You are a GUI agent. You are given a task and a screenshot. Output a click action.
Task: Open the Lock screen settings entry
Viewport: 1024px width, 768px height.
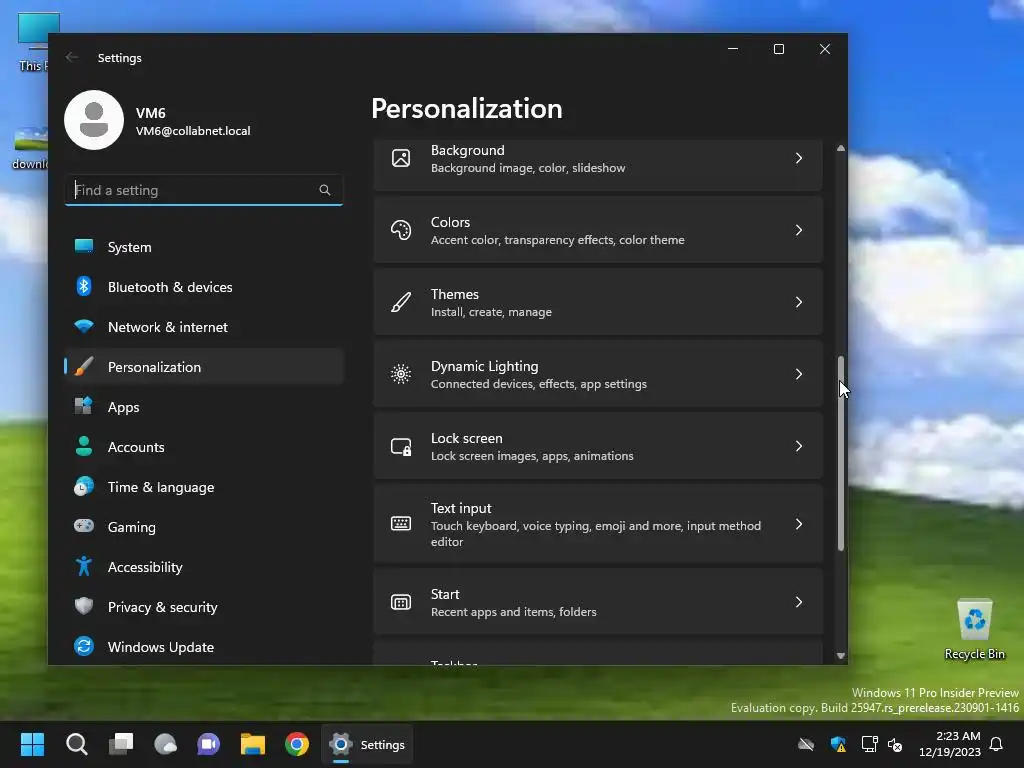coord(598,446)
